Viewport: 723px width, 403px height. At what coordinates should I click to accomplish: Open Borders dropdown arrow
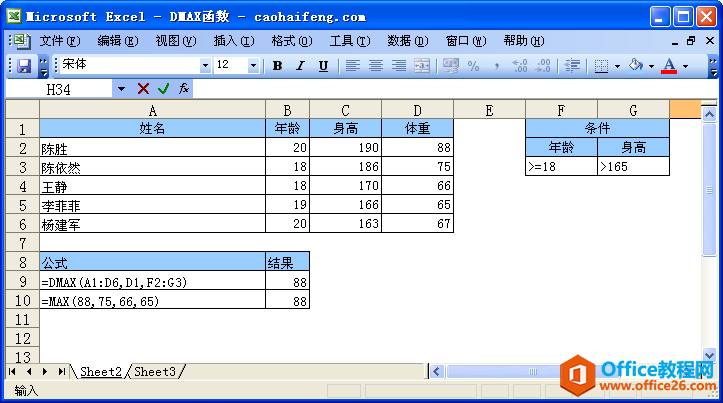click(617, 66)
